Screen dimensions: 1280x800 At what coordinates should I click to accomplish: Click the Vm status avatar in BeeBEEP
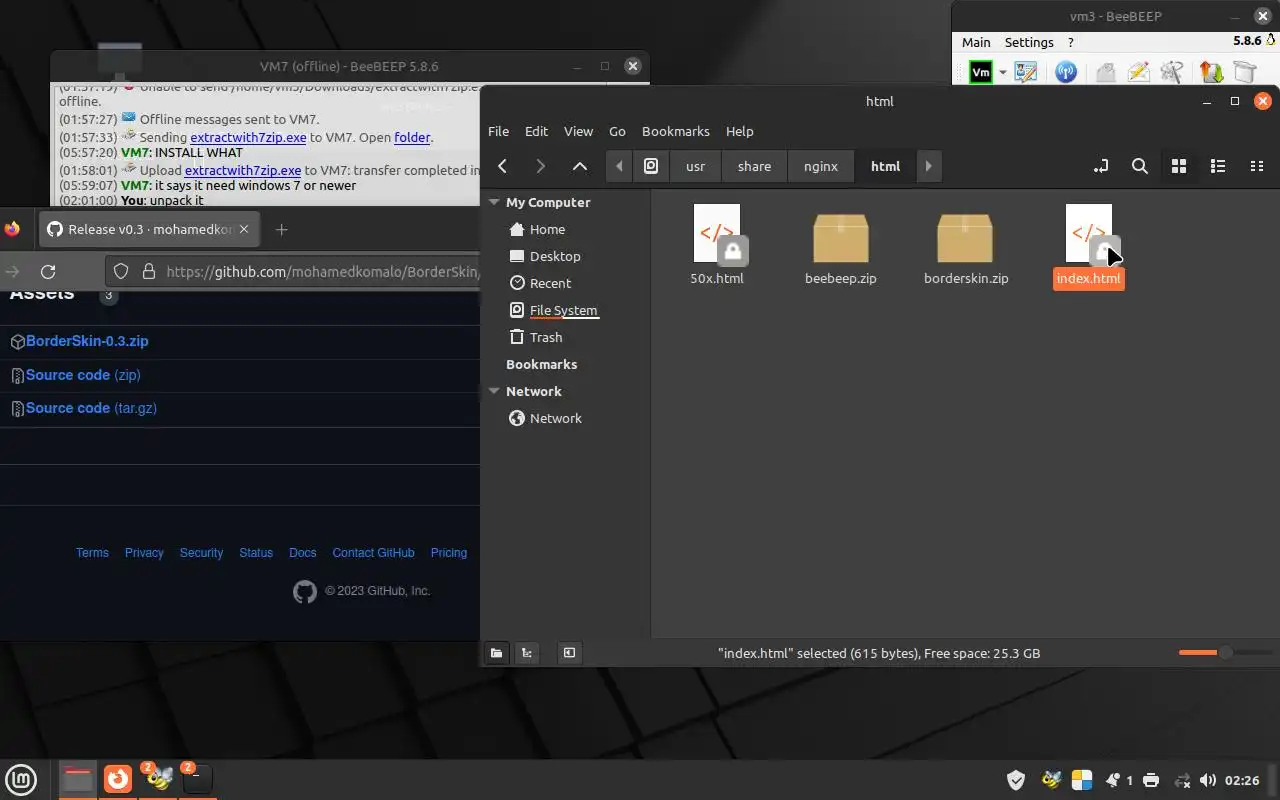[x=981, y=72]
